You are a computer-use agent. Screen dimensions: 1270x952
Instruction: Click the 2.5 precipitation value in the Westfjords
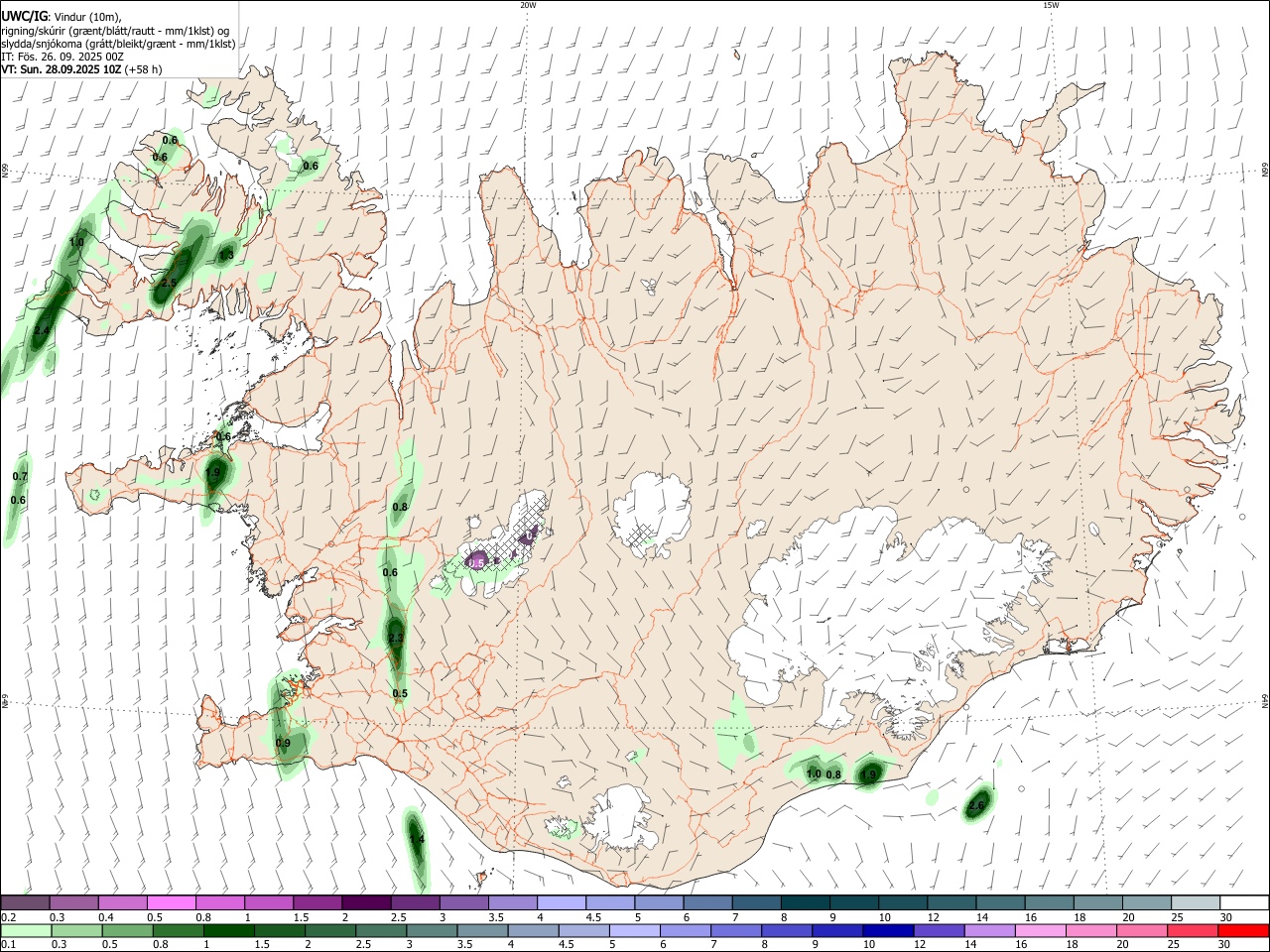click(x=168, y=283)
